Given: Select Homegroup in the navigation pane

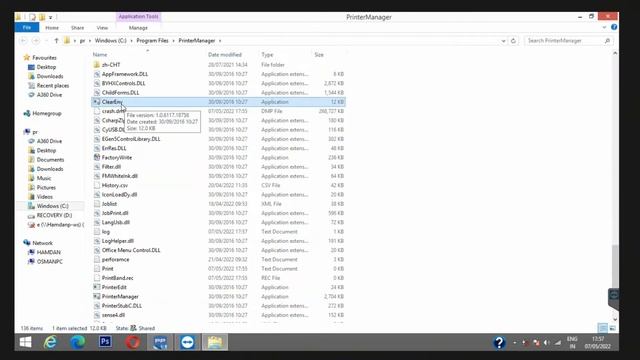Looking at the screenshot, I should (47, 113).
